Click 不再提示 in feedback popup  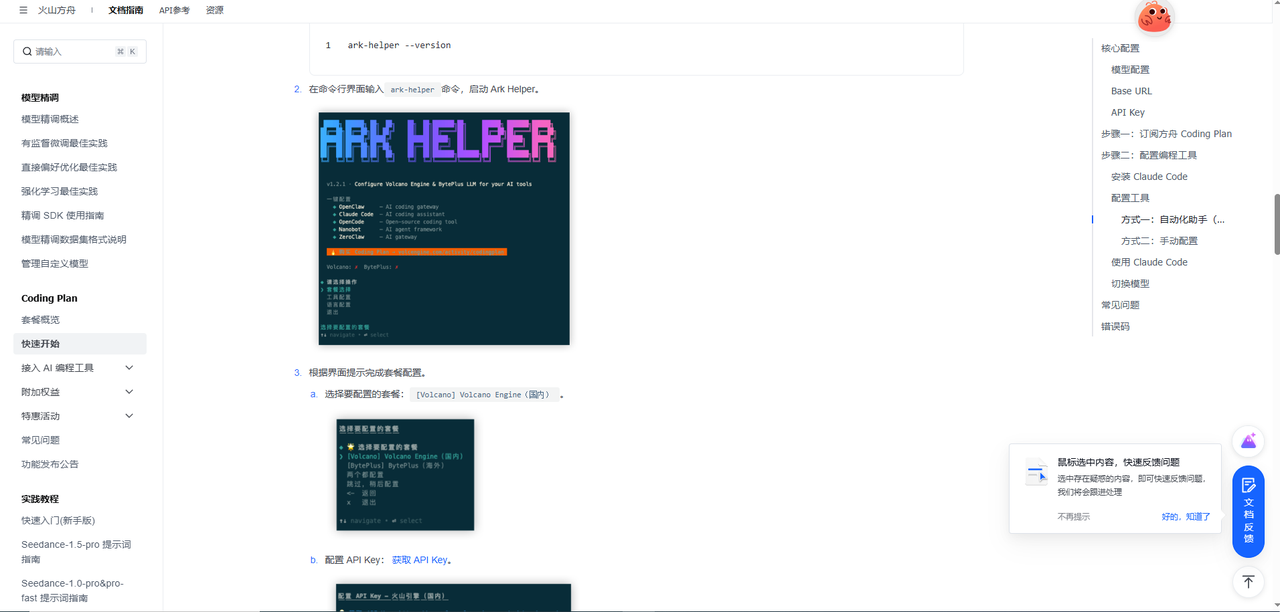(1074, 517)
